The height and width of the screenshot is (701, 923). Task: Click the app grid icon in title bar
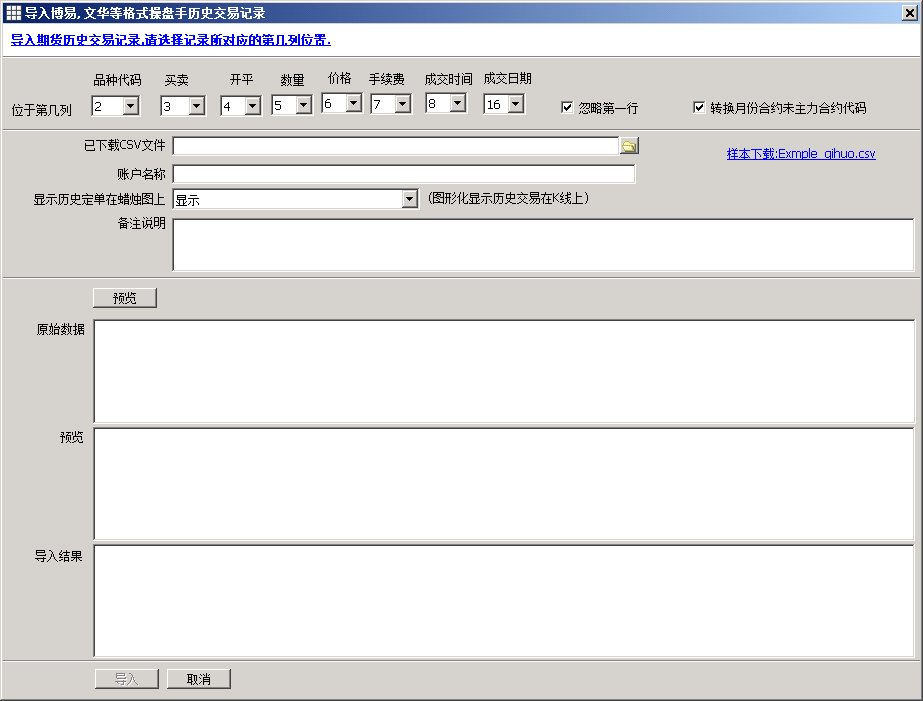point(13,13)
